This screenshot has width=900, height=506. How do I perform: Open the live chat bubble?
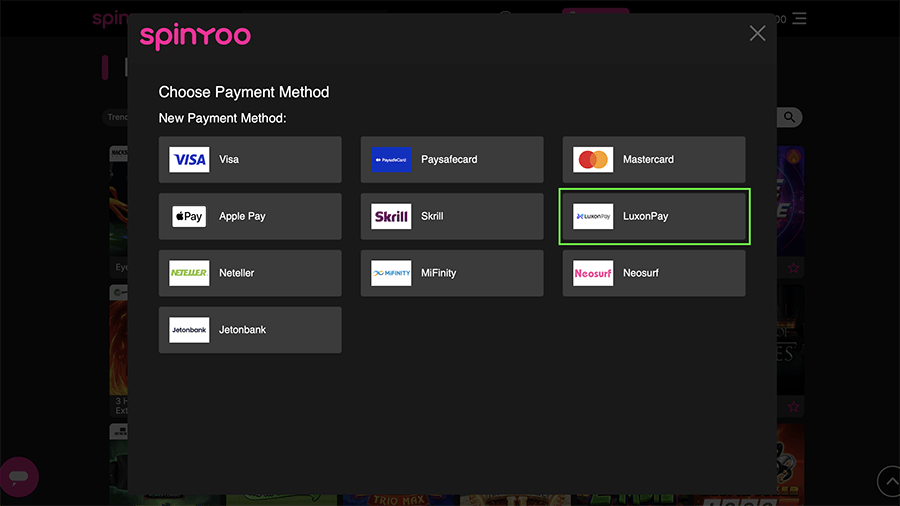(19, 477)
